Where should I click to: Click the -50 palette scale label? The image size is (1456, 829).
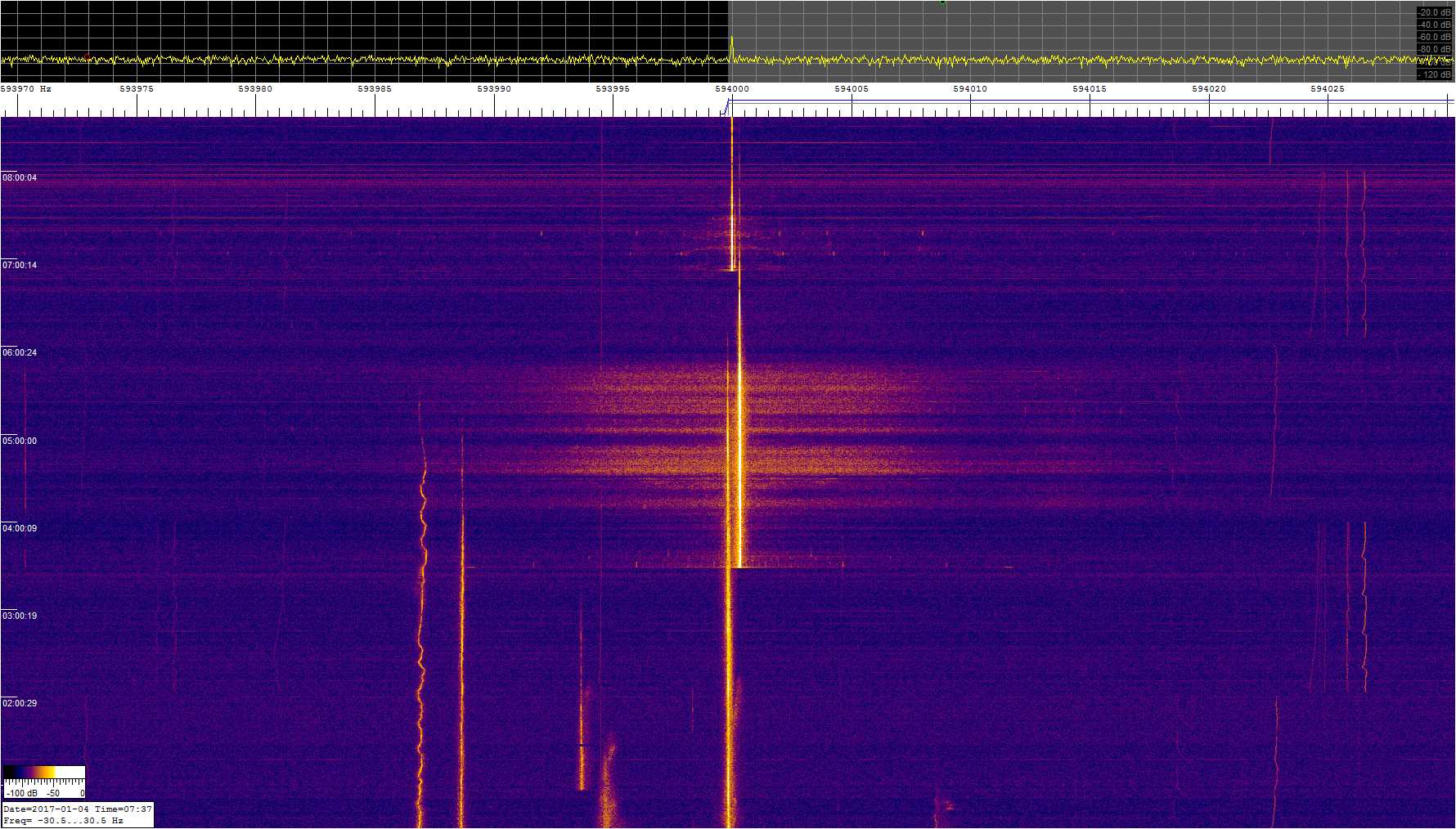tap(52, 793)
